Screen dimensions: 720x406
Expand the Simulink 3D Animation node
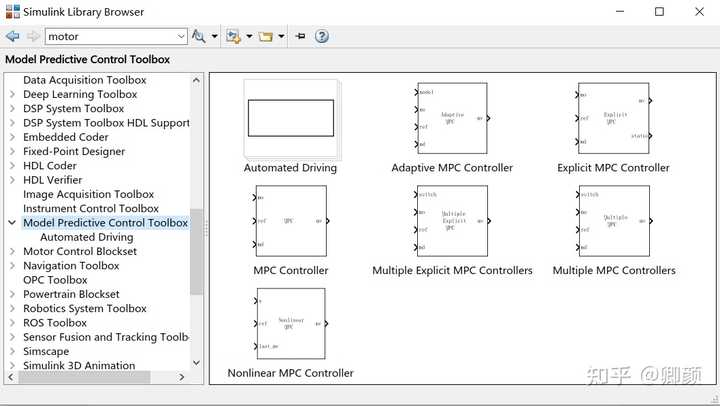pos(12,365)
